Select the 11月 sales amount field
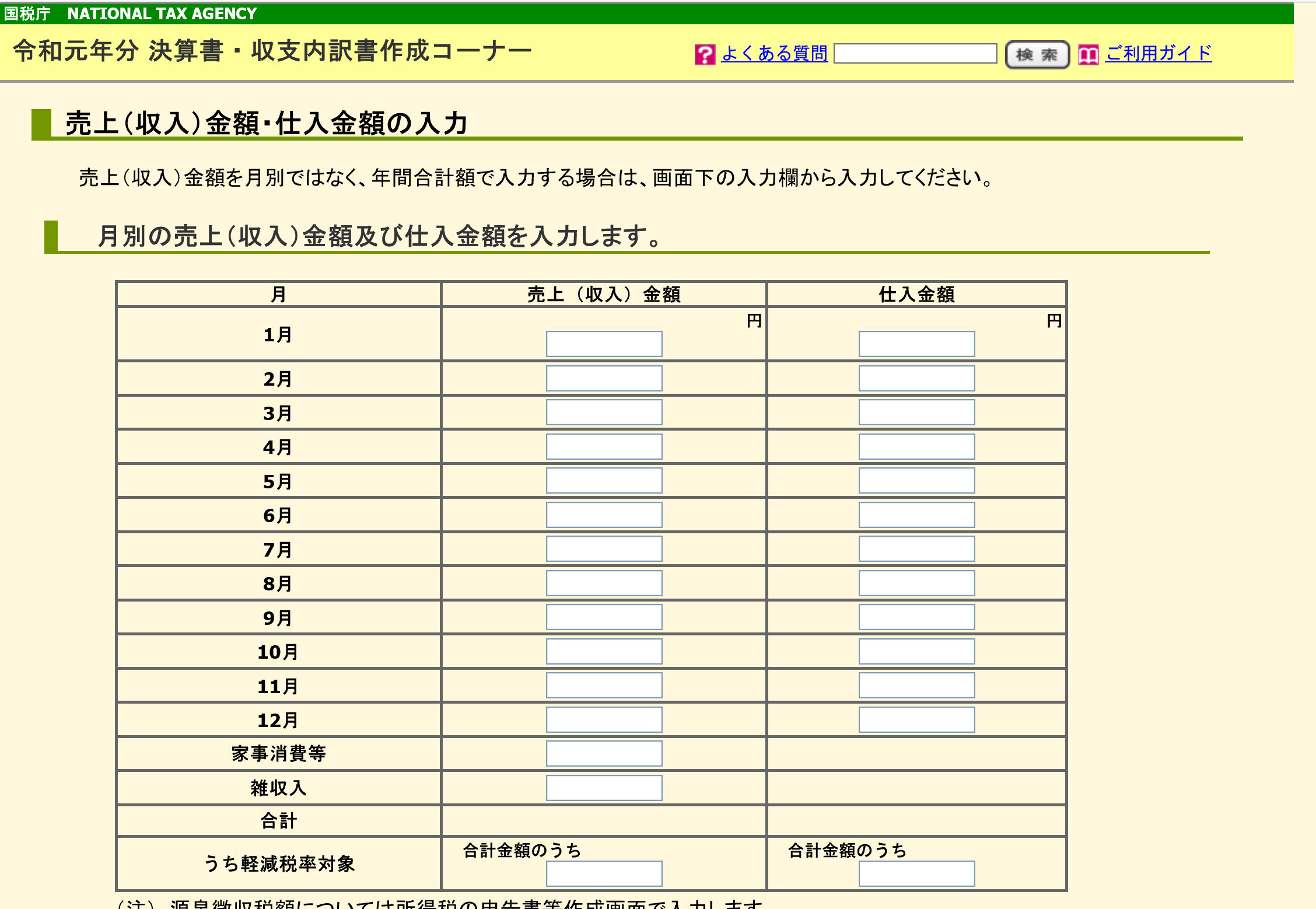1316x909 pixels. pos(604,686)
